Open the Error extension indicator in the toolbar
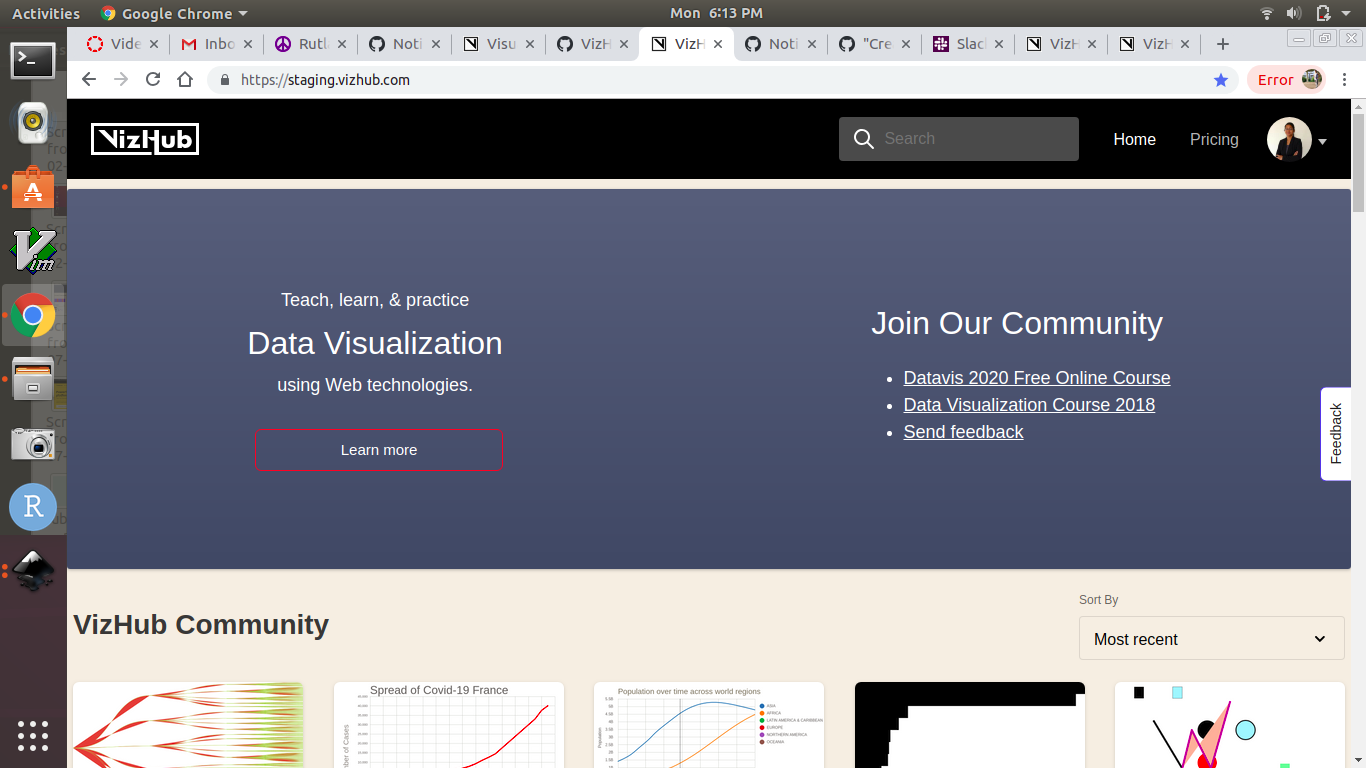This screenshot has width=1366, height=768. [x=1275, y=79]
